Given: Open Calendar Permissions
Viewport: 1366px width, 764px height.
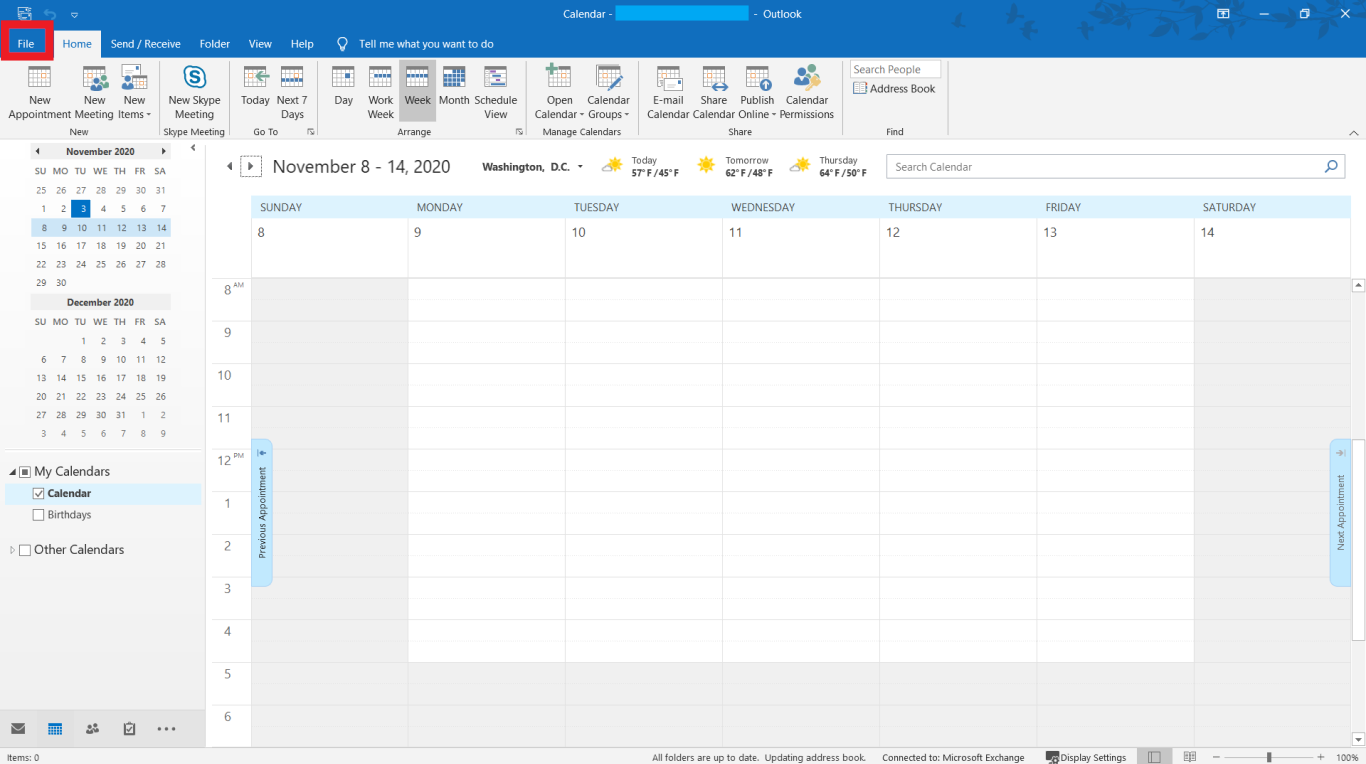Looking at the screenshot, I should click(x=807, y=92).
